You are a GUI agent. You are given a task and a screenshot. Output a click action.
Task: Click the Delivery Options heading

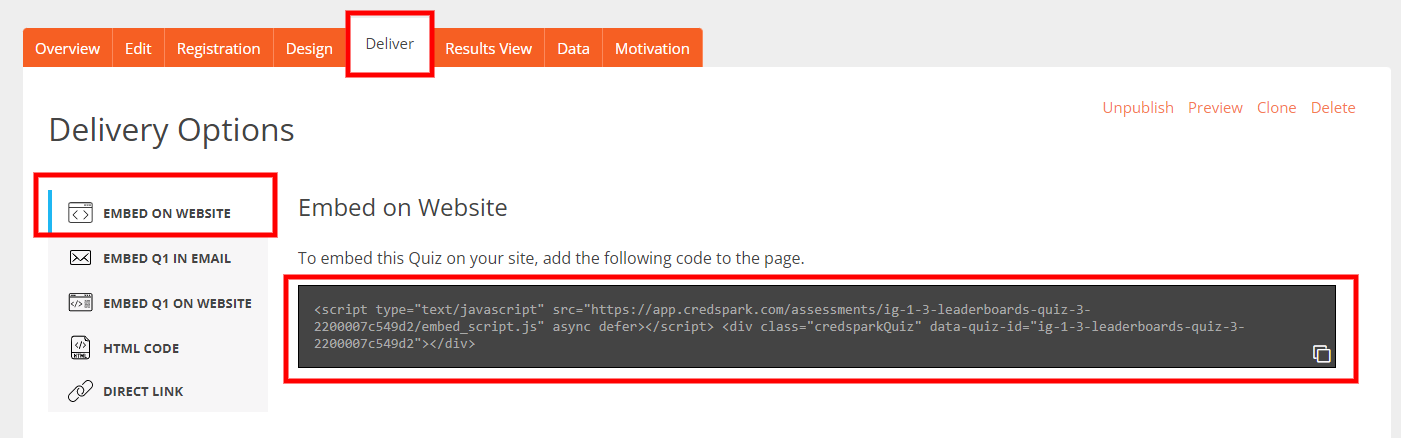tap(172, 131)
